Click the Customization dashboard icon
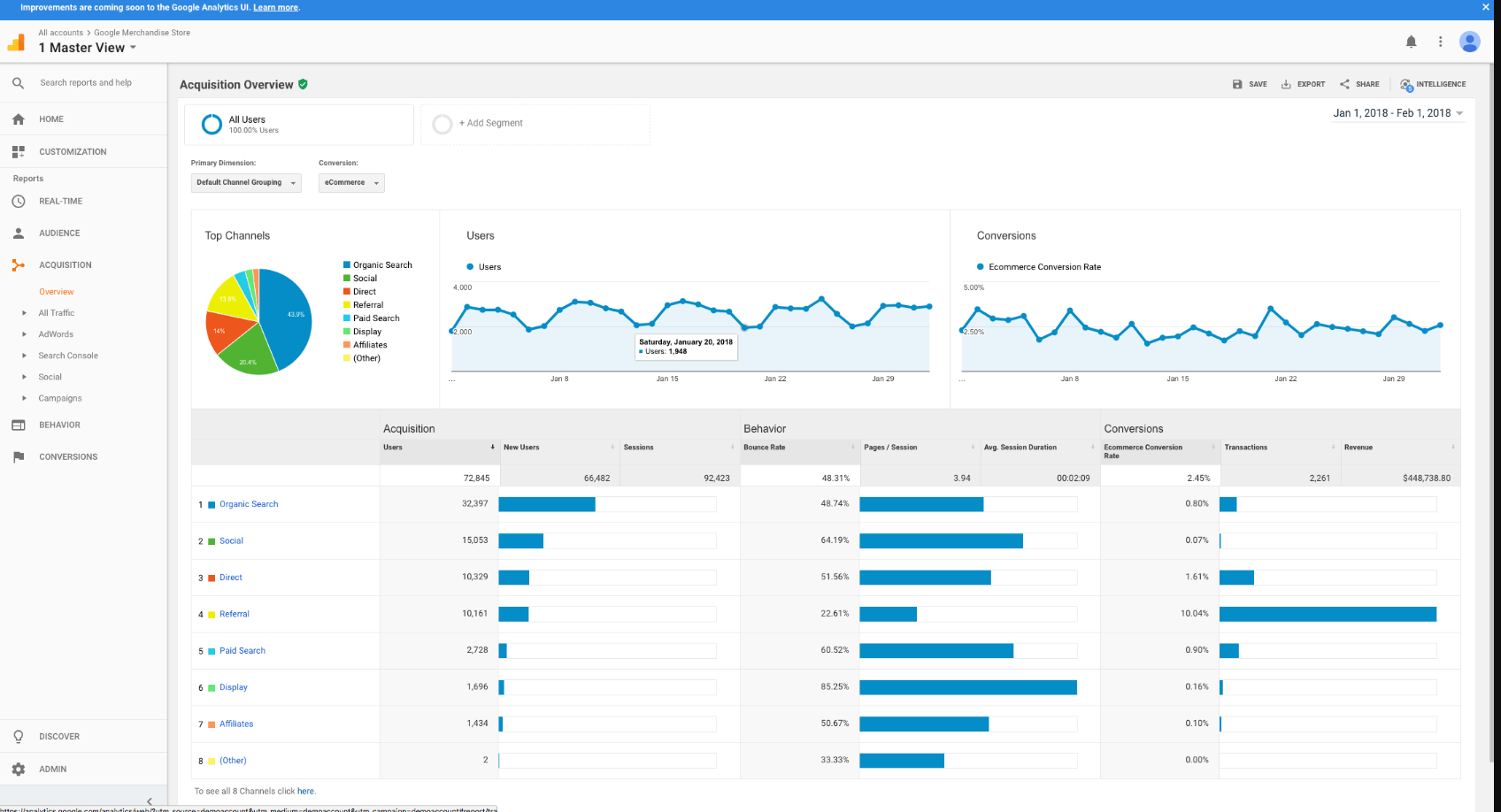Screen dimensions: 1501x812 point(18,152)
